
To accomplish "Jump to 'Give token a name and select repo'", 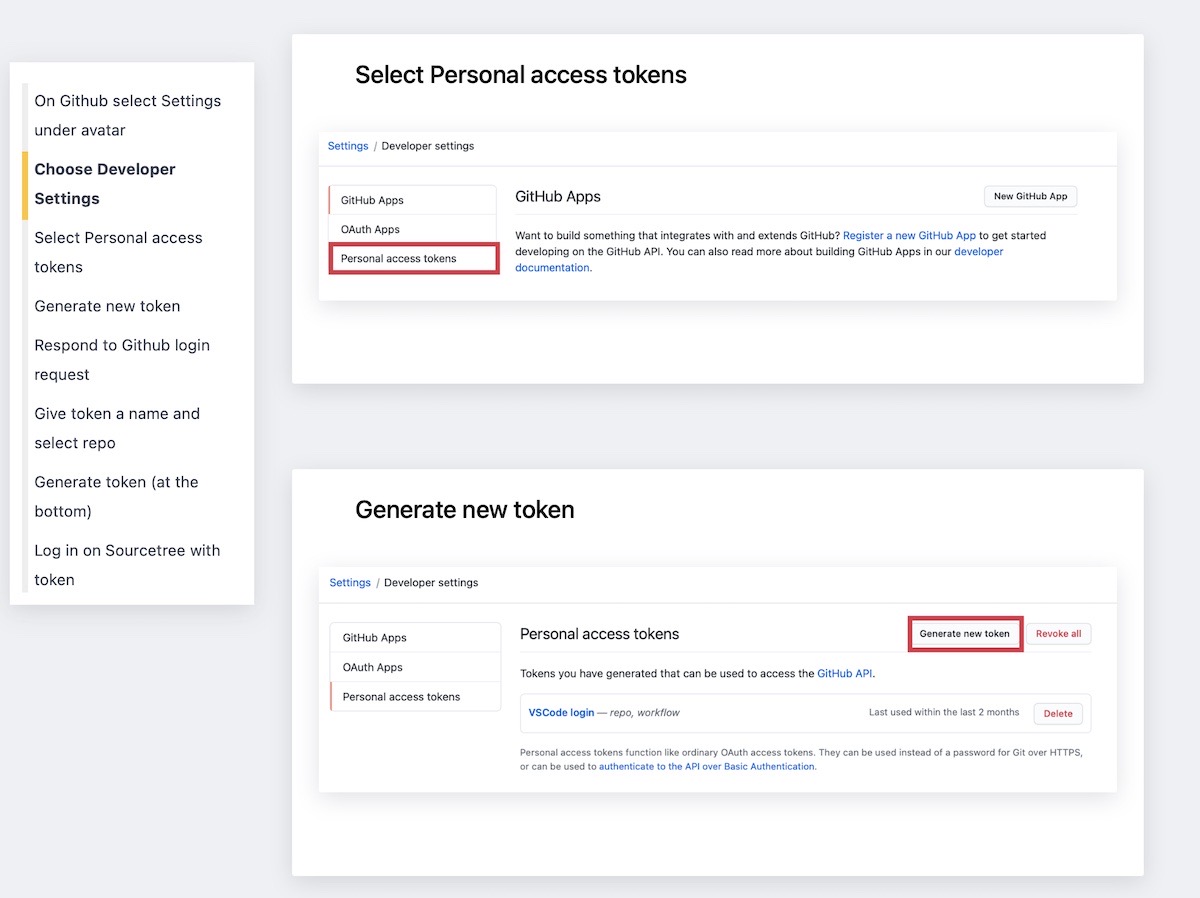I will [117, 428].
